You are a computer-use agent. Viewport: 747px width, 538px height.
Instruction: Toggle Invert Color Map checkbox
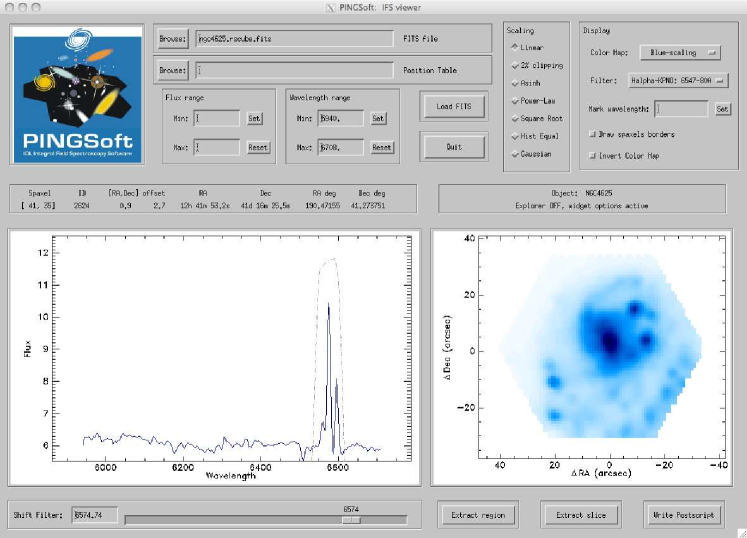tap(593, 155)
